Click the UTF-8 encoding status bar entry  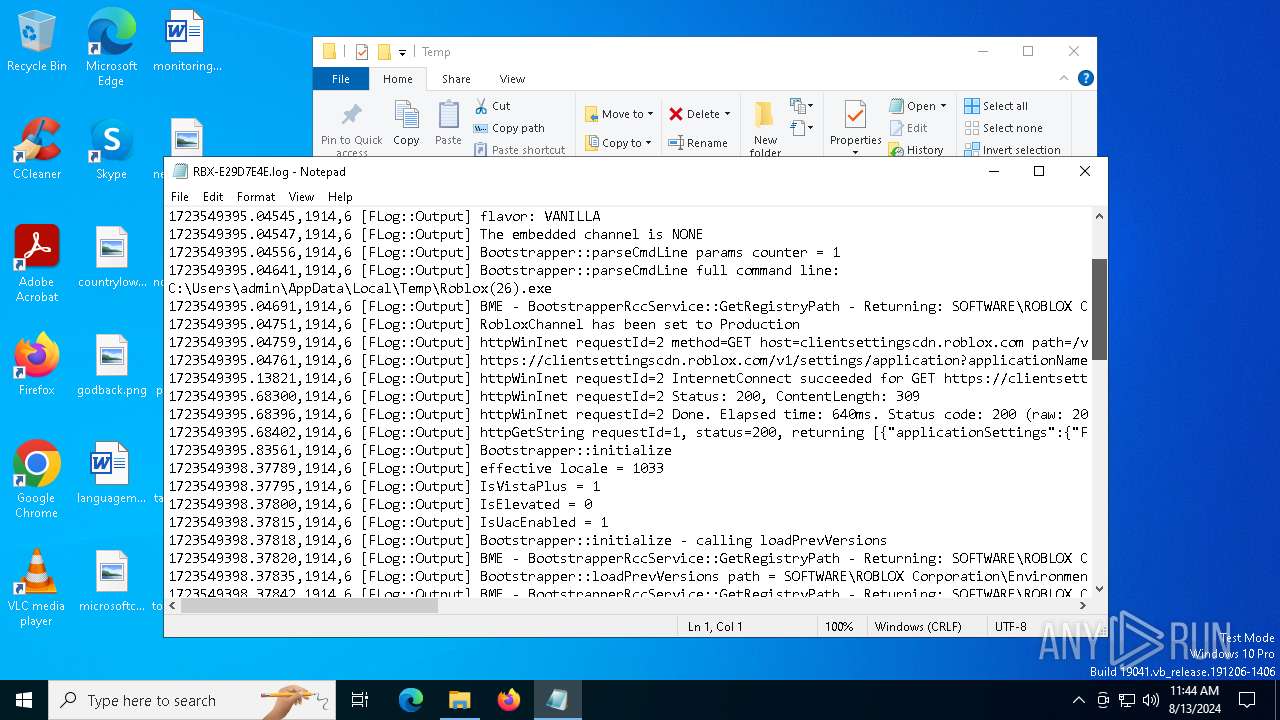(1010, 627)
